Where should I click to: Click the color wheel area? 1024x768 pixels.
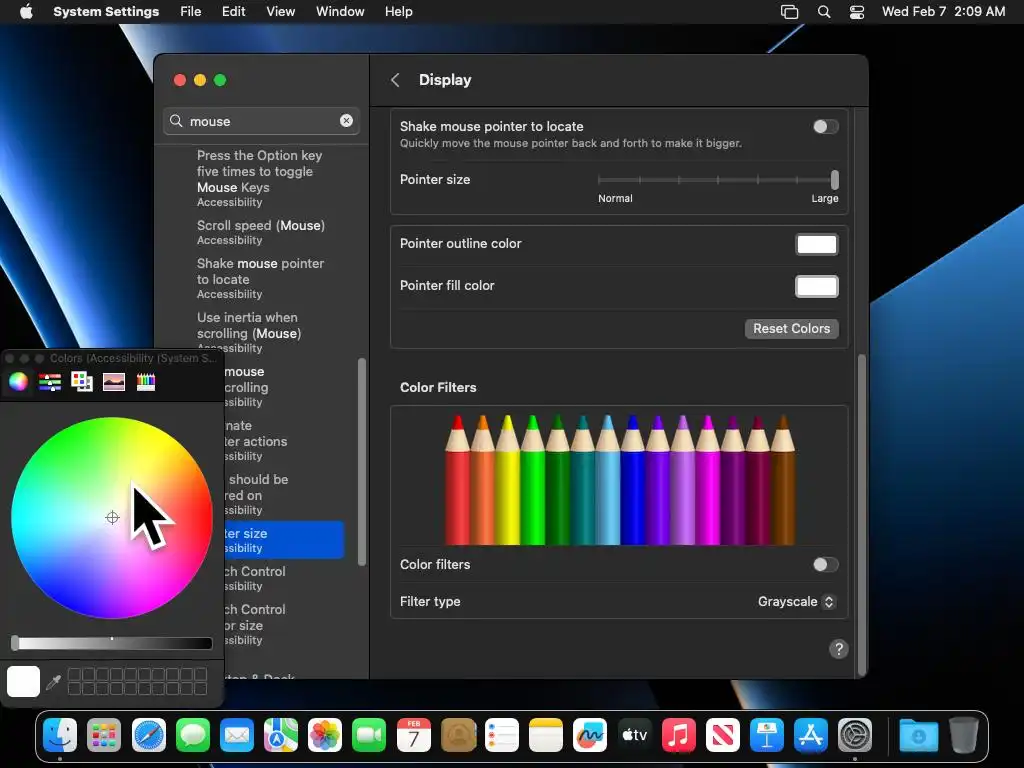112,517
